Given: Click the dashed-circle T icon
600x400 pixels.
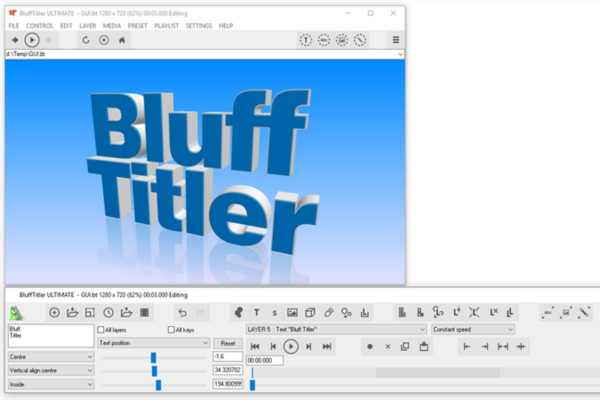Looking at the screenshot, I should (x=306, y=40).
